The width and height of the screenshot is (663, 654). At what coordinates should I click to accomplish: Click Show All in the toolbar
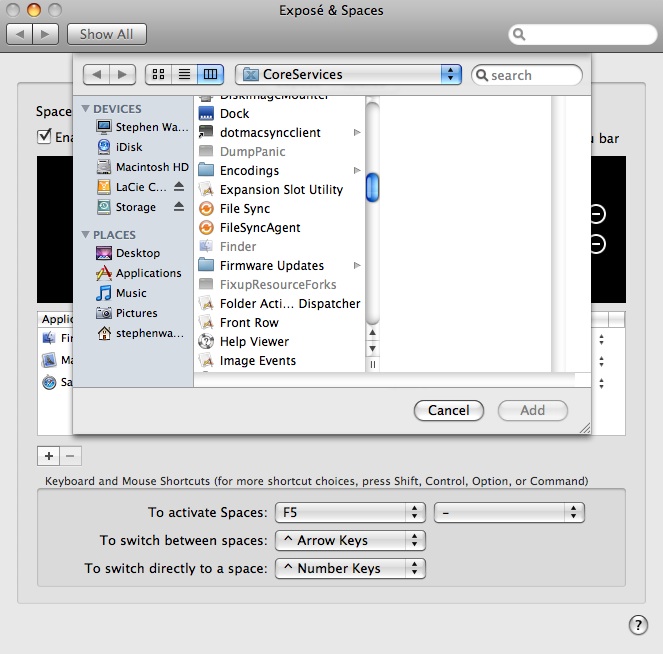pyautogui.click(x=107, y=34)
